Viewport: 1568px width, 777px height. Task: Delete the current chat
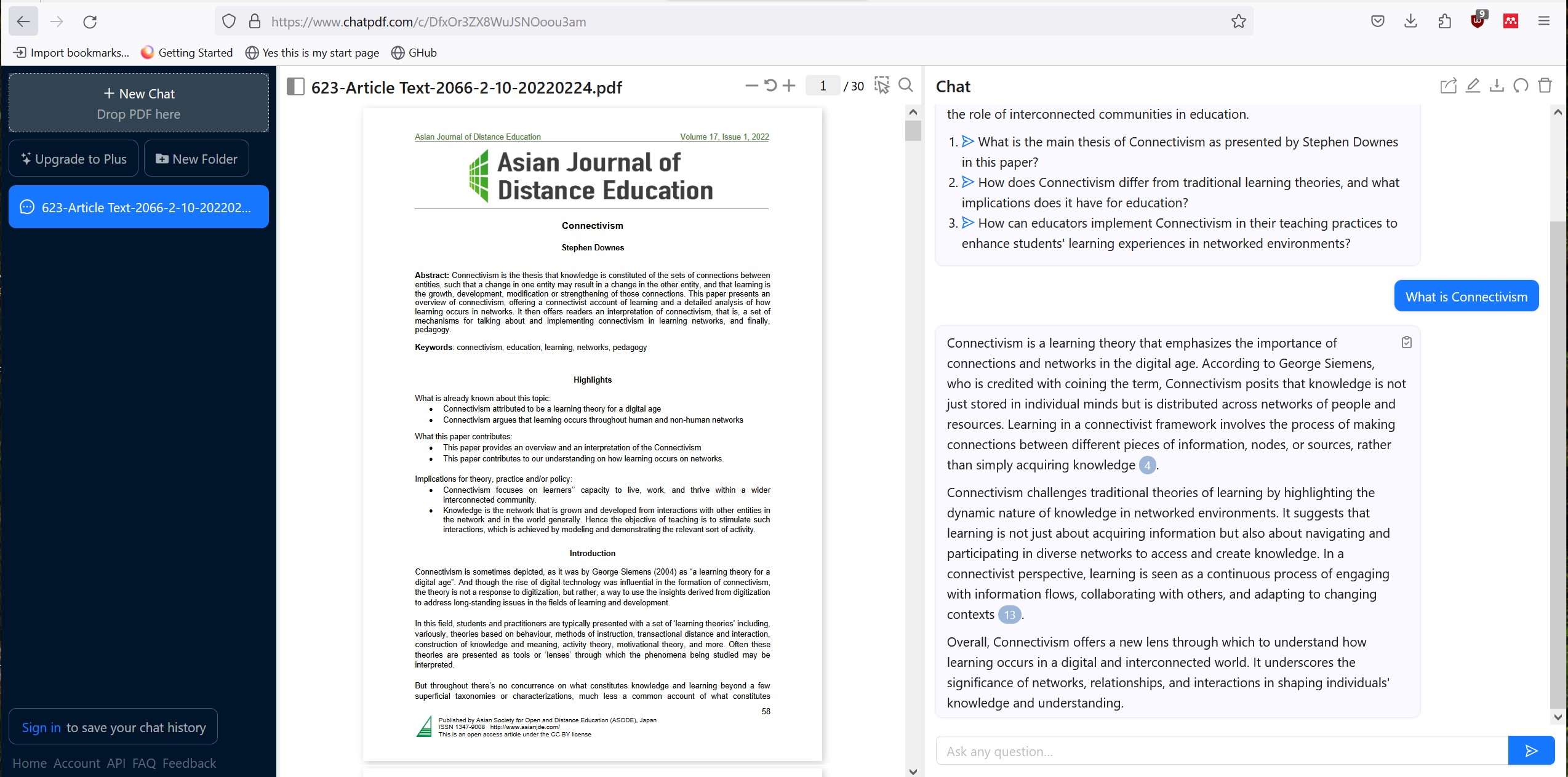tap(1545, 86)
